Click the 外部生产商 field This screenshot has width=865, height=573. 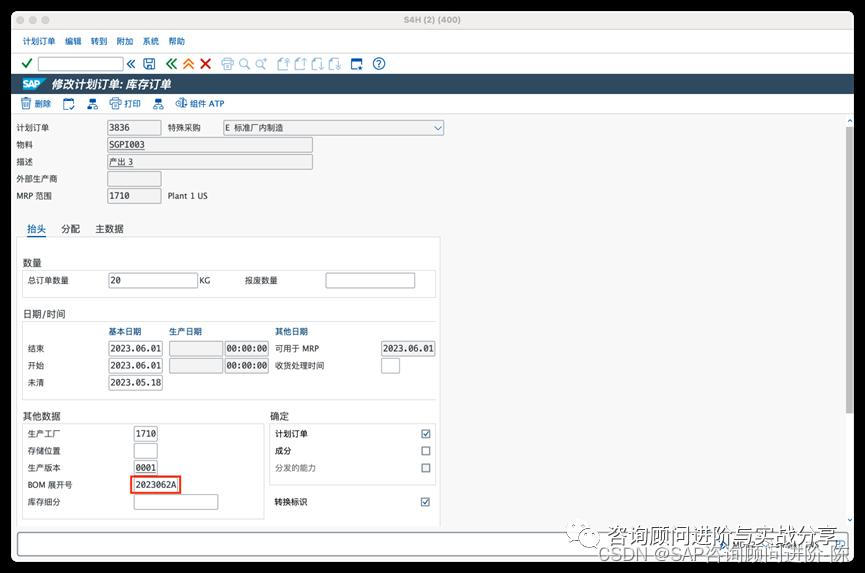pyautogui.click(x=134, y=179)
